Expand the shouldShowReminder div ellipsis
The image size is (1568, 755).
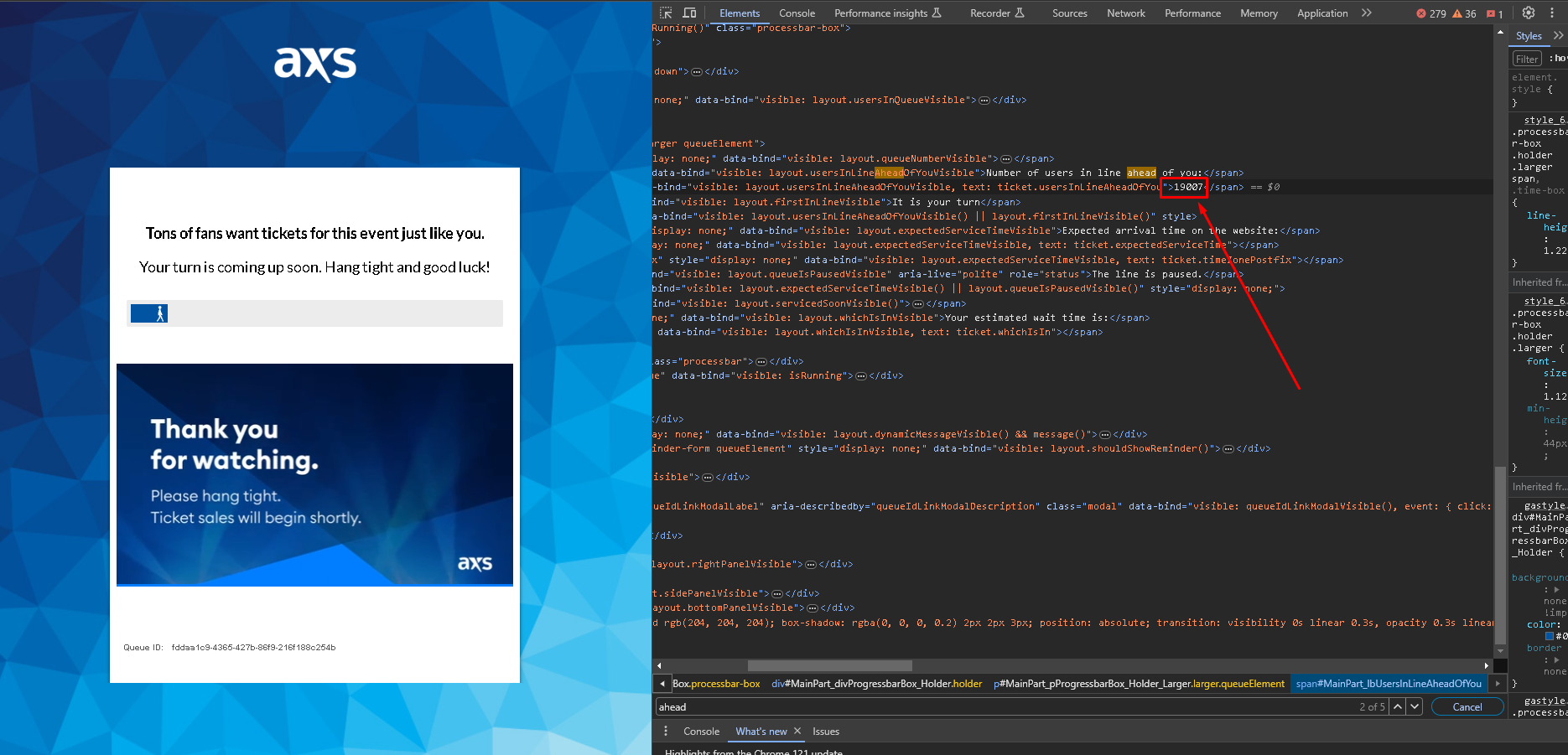[1228, 449]
